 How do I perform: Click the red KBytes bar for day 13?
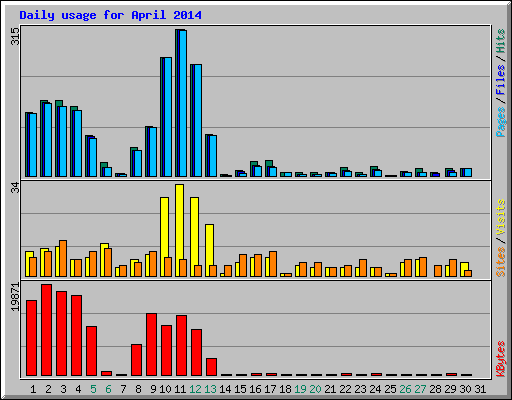click(211, 367)
